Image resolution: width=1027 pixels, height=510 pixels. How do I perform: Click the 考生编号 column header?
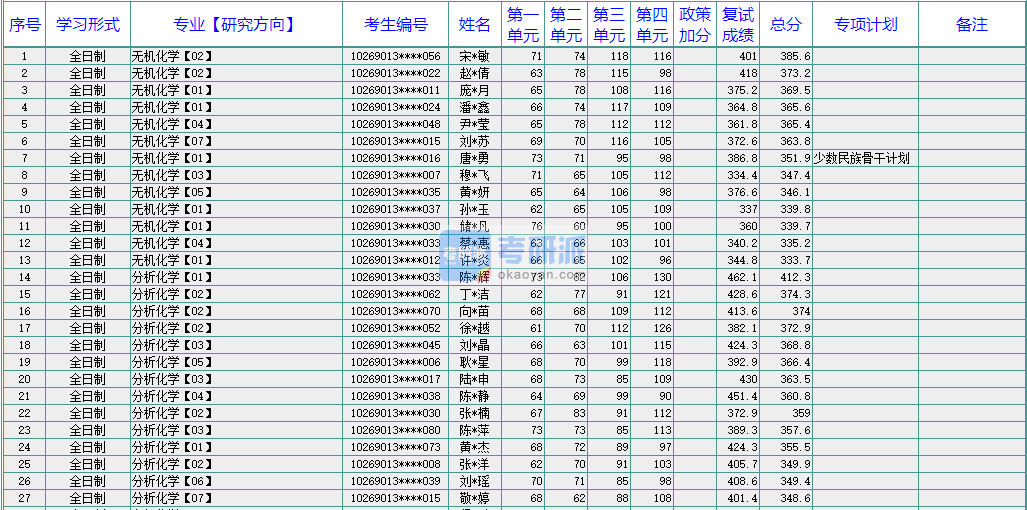[395, 25]
